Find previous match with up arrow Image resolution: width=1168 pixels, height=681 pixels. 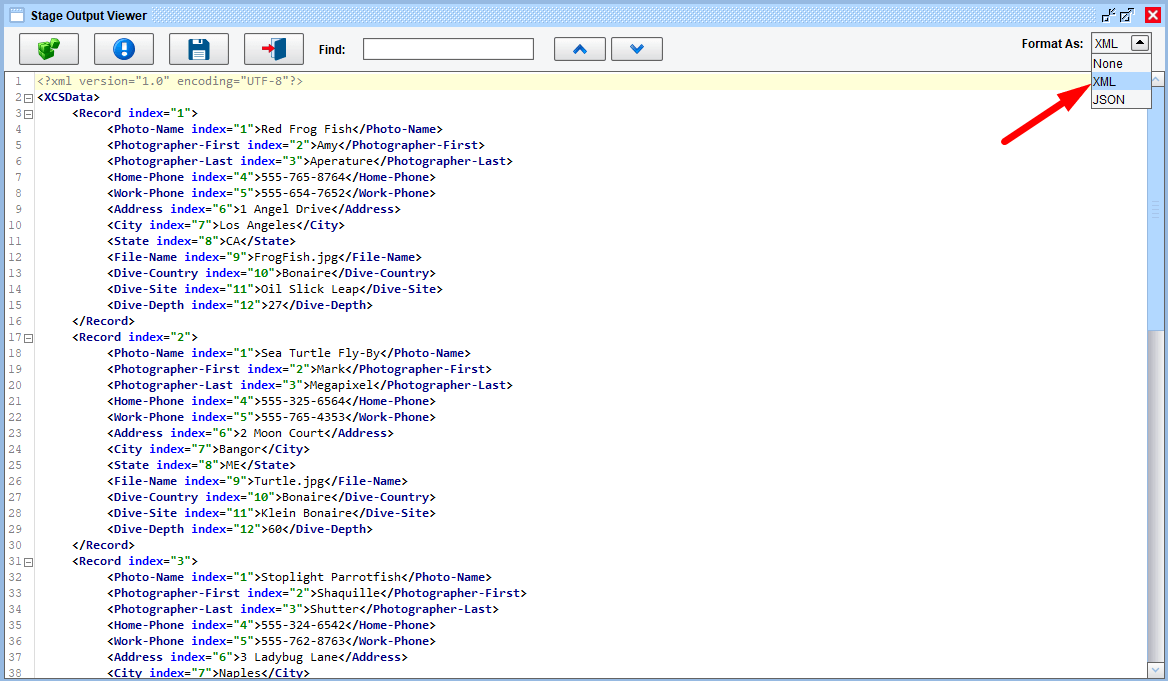click(x=580, y=49)
